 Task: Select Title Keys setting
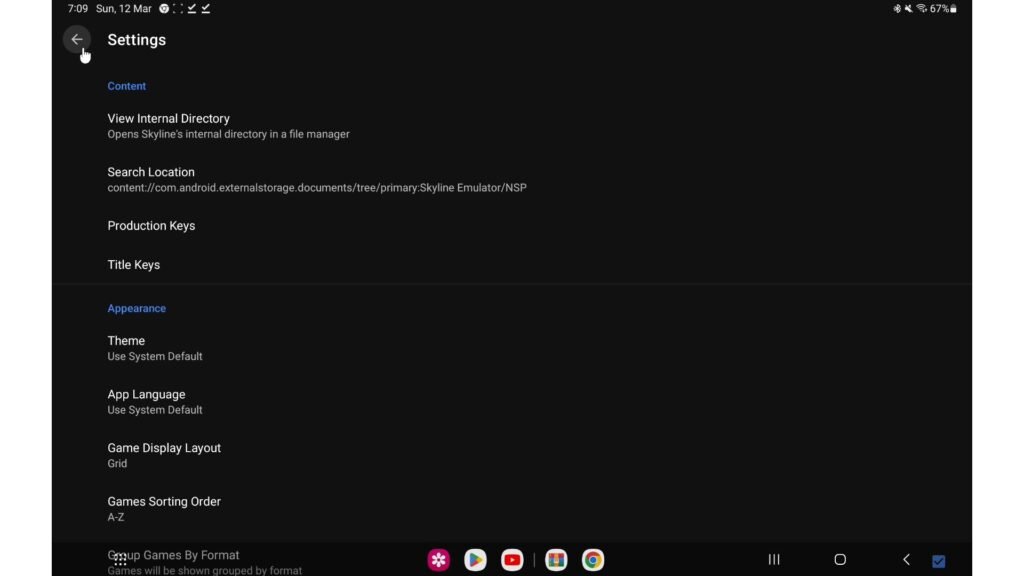[134, 265]
